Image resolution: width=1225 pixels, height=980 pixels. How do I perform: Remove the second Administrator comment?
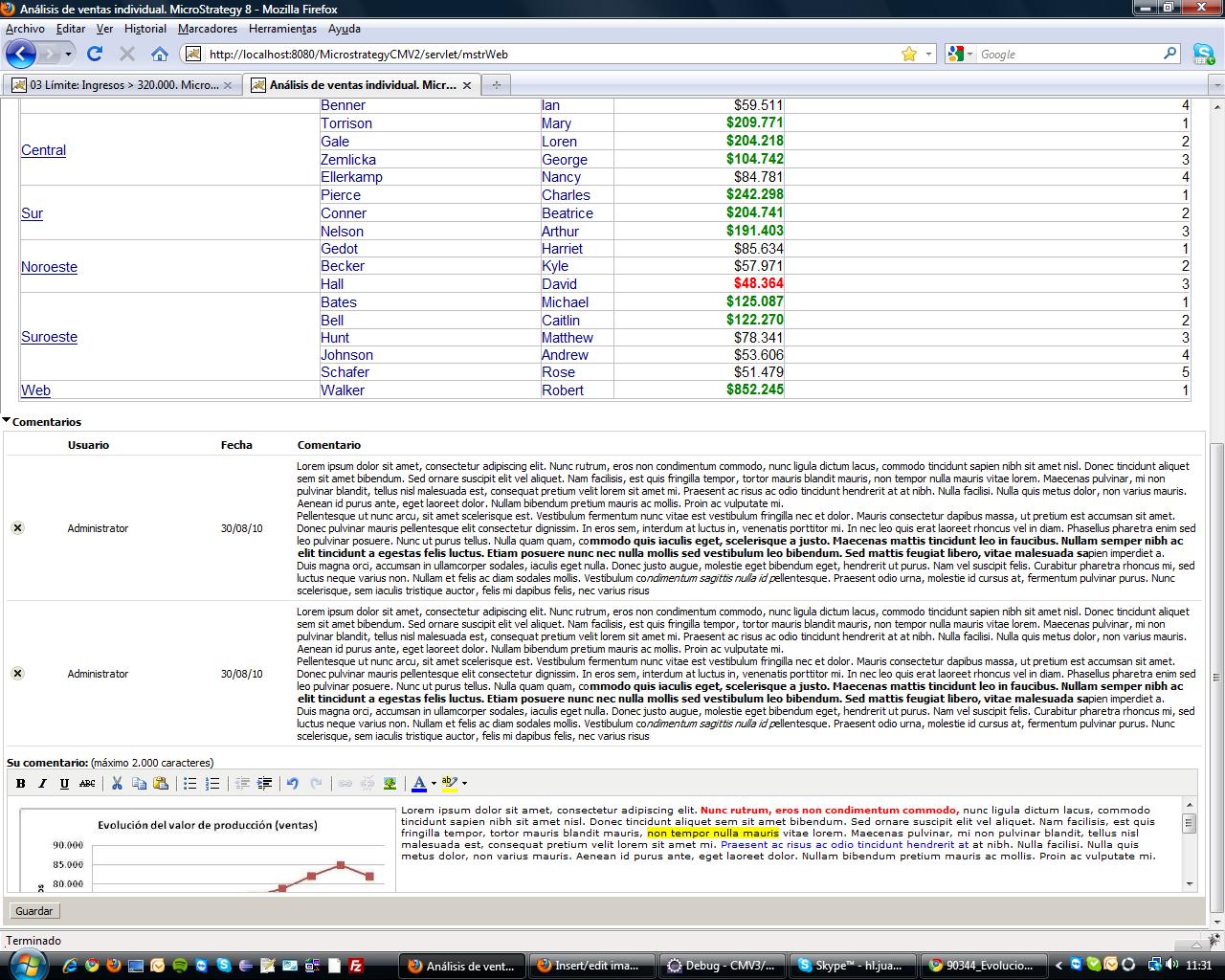pos(17,674)
